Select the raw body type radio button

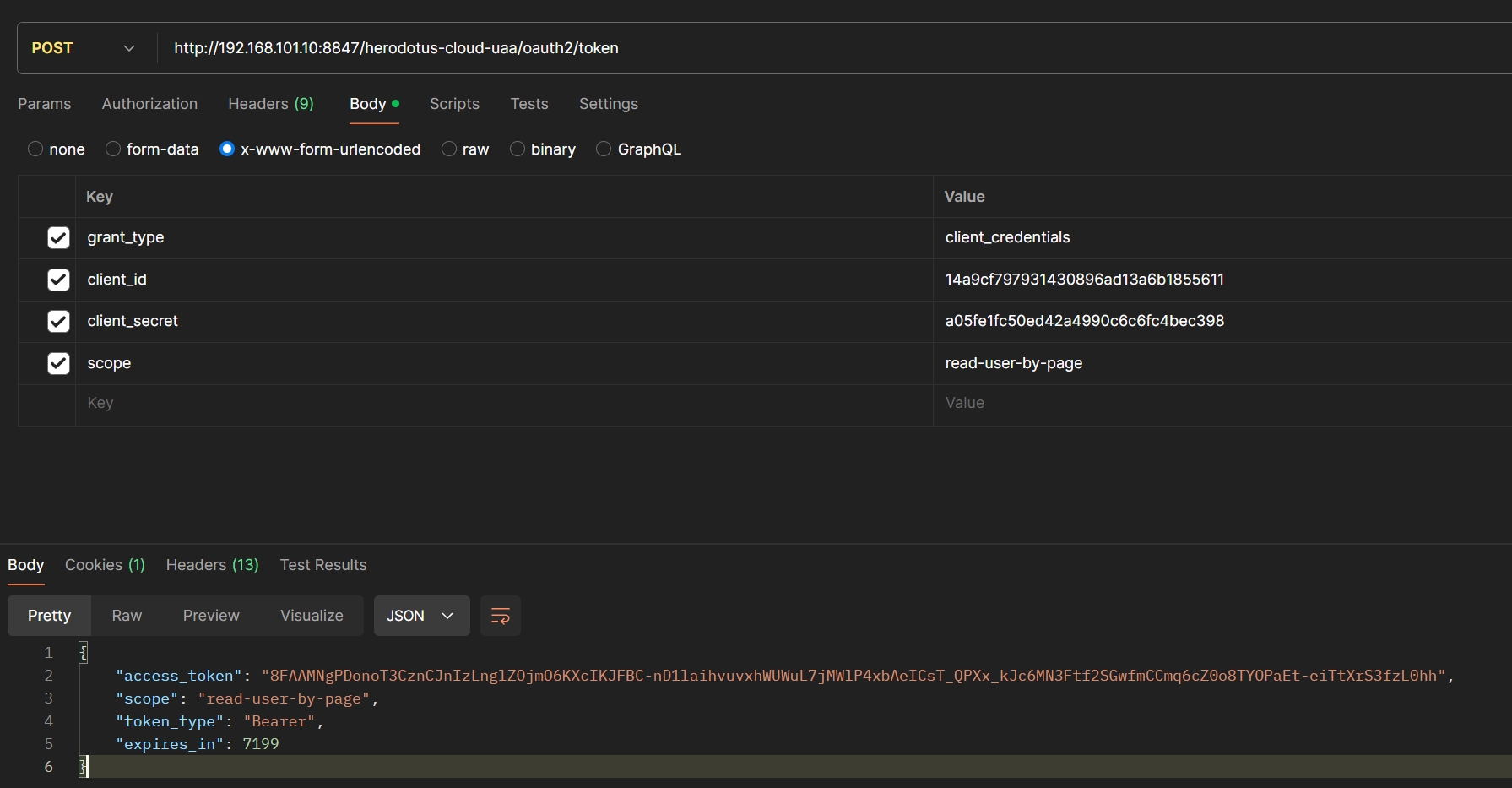coord(449,149)
